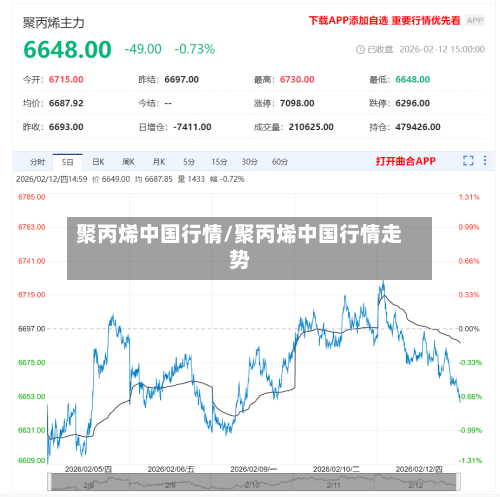Click the 1.31% right axis label
500x497 pixels.
469,197
